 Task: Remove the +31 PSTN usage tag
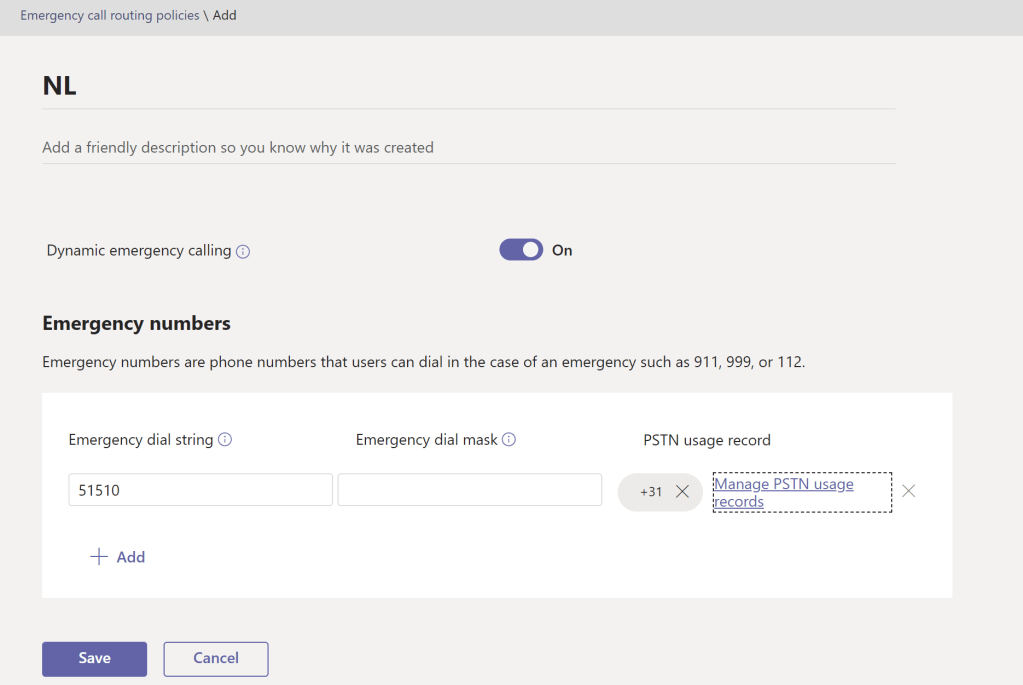(x=682, y=491)
